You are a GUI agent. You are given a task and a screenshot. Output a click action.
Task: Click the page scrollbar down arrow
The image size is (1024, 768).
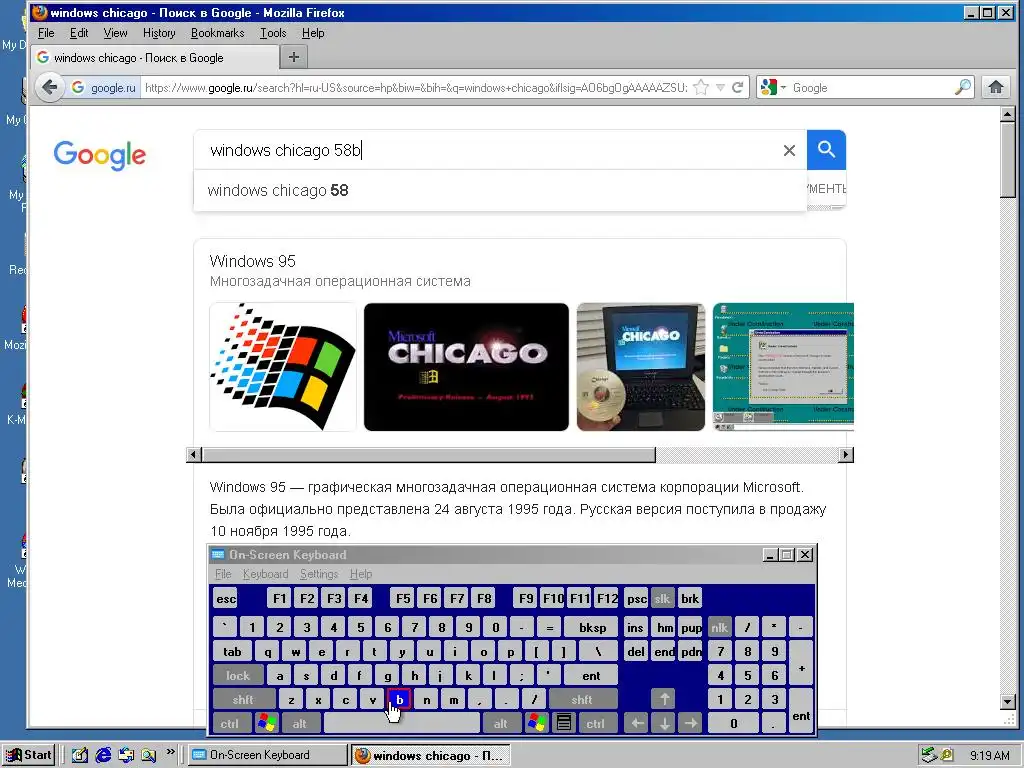[1008, 702]
